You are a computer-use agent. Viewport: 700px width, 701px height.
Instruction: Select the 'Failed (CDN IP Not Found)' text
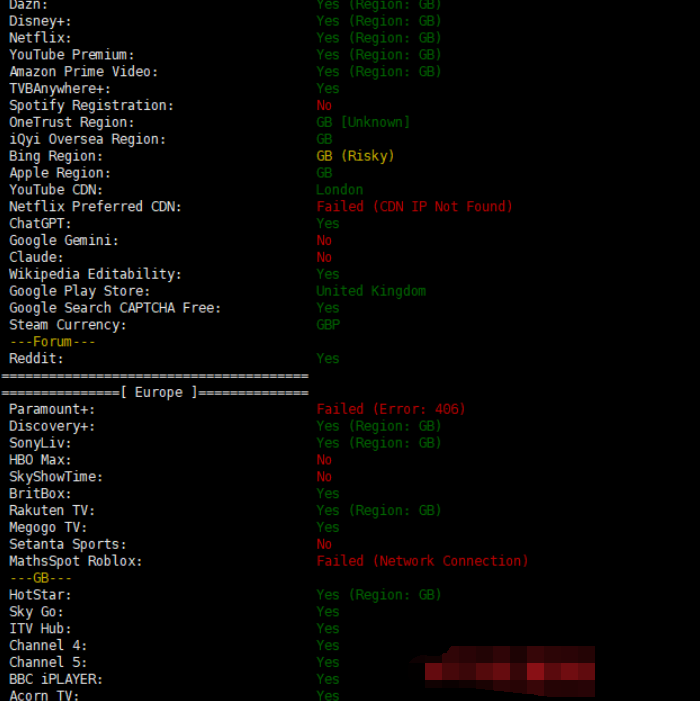(x=414, y=207)
